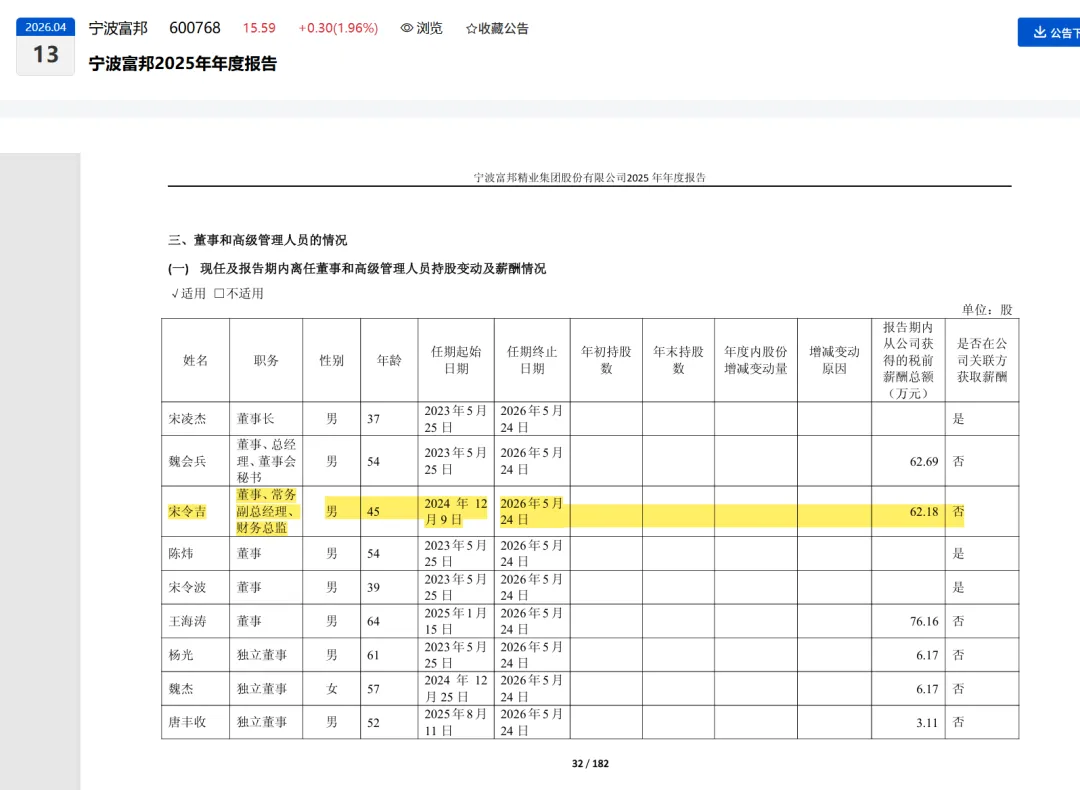This screenshot has width=1080, height=790.
Task: Click stock code 600768
Action: pyautogui.click(x=195, y=28)
